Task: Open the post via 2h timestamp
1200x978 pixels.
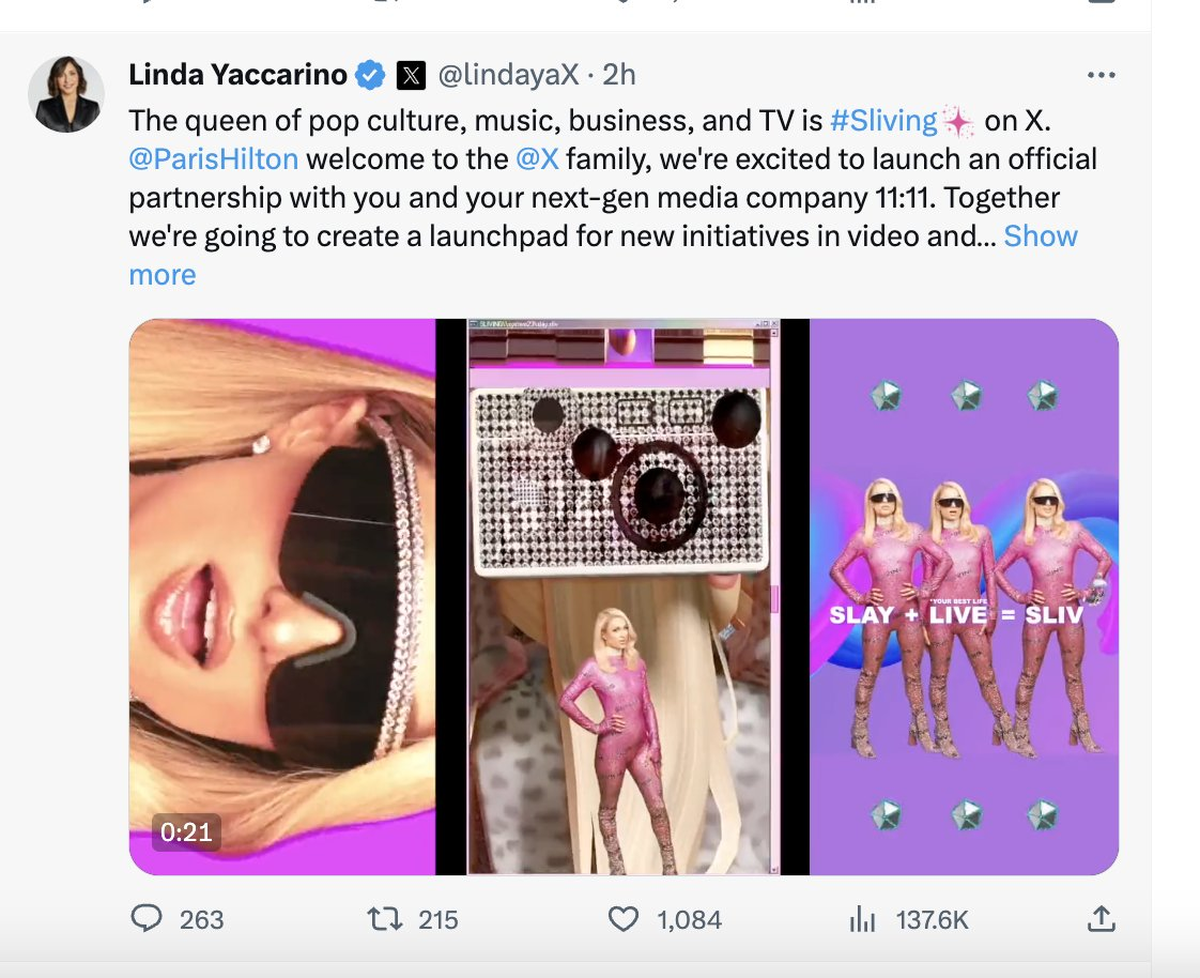Action: click(619, 75)
